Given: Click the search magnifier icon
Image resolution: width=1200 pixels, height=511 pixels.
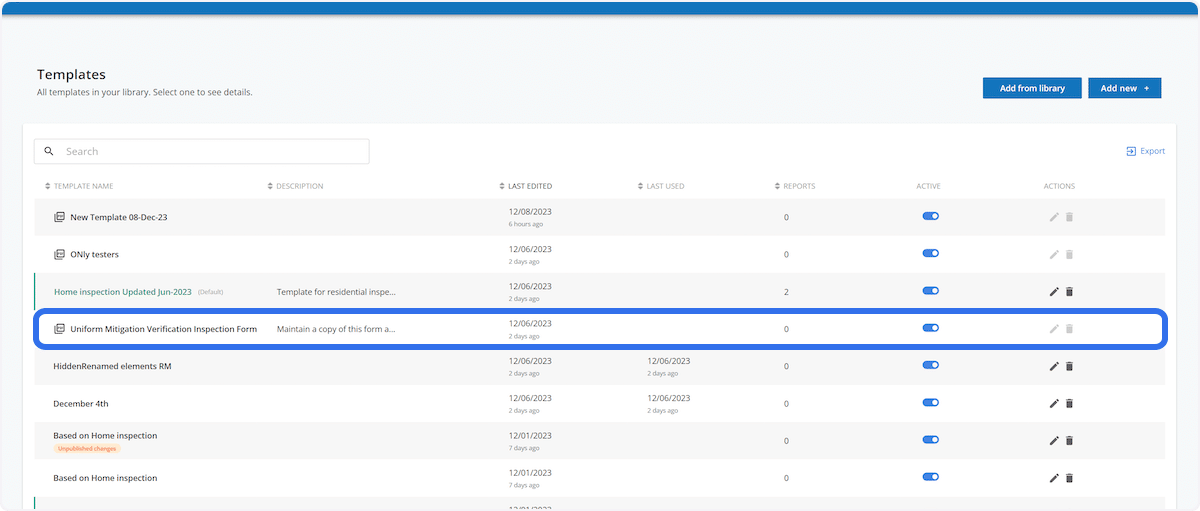Looking at the screenshot, I should pyautogui.click(x=49, y=152).
